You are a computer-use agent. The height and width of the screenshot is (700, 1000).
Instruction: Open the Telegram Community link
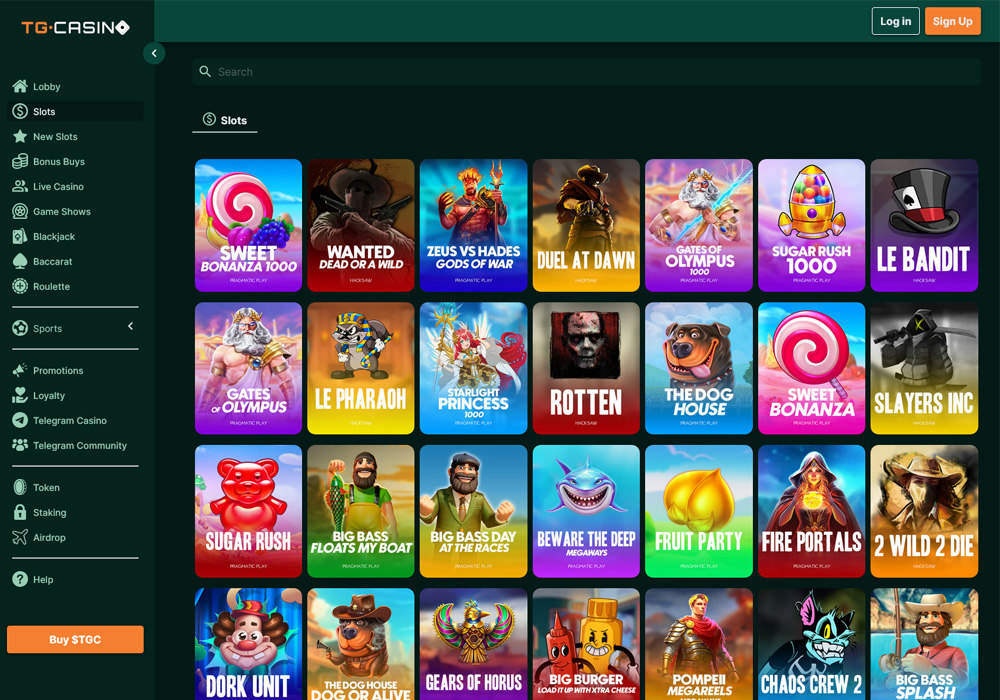tap(75, 445)
